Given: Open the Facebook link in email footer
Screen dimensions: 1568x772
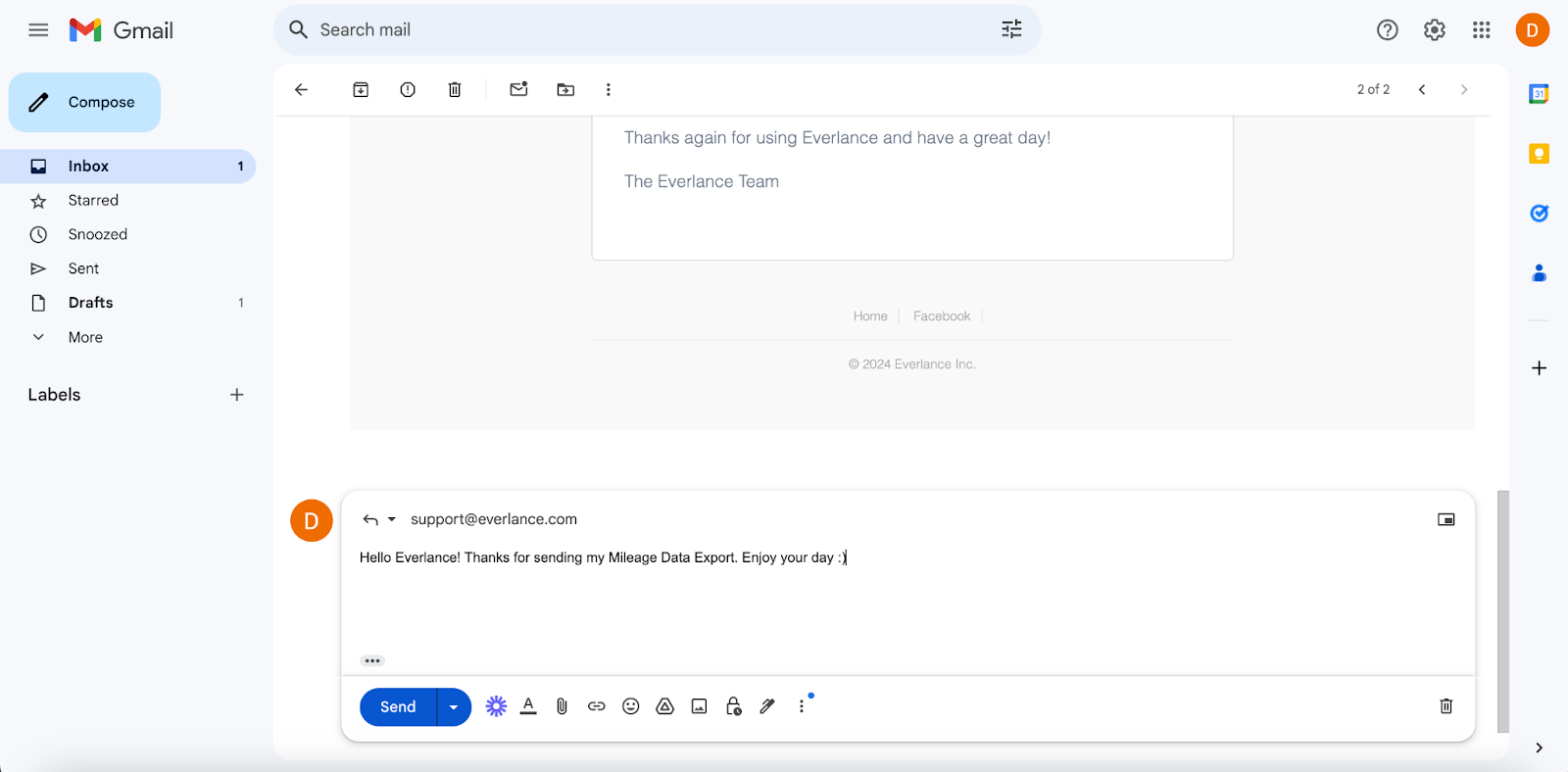Looking at the screenshot, I should [941, 316].
